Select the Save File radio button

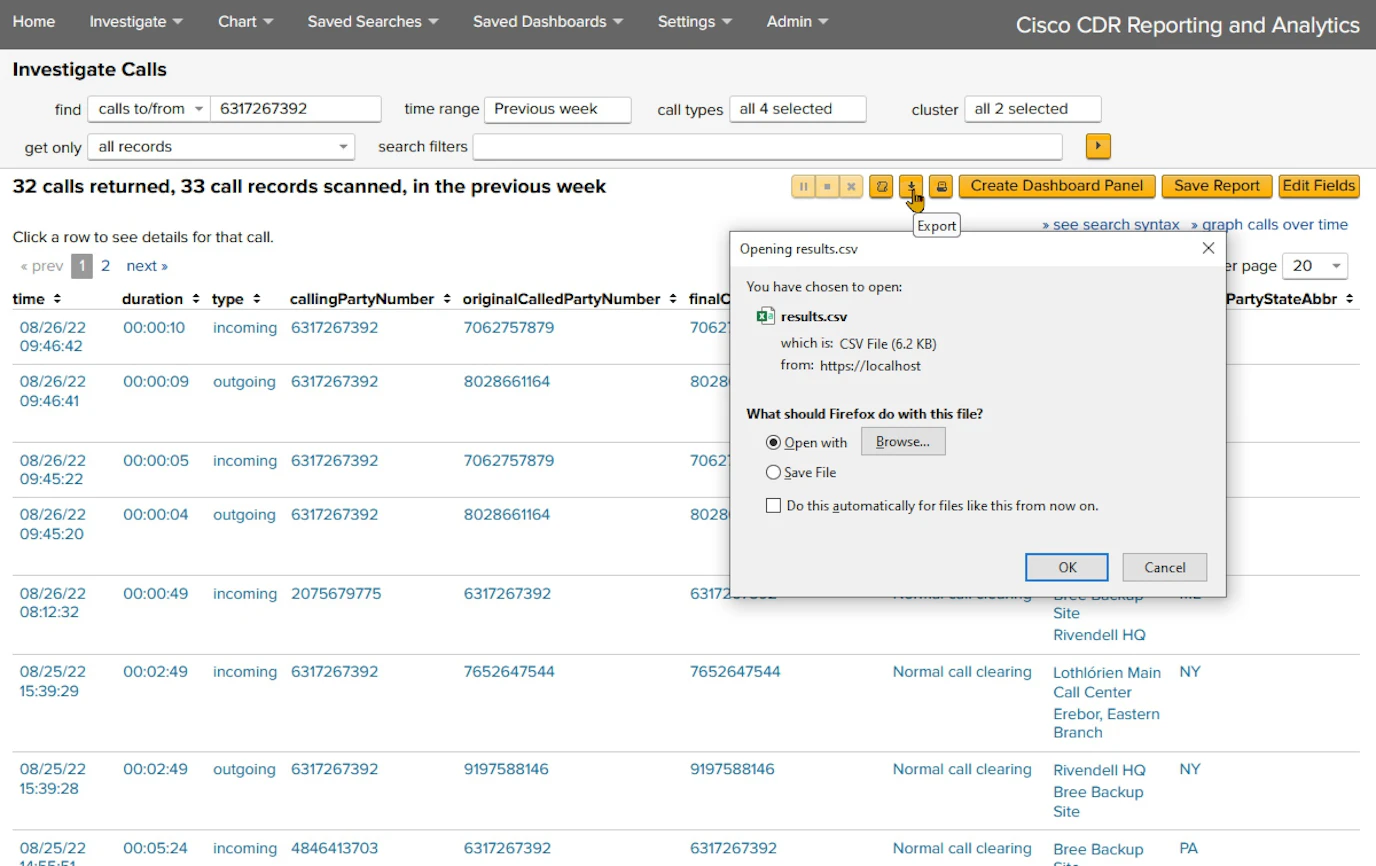click(x=774, y=472)
